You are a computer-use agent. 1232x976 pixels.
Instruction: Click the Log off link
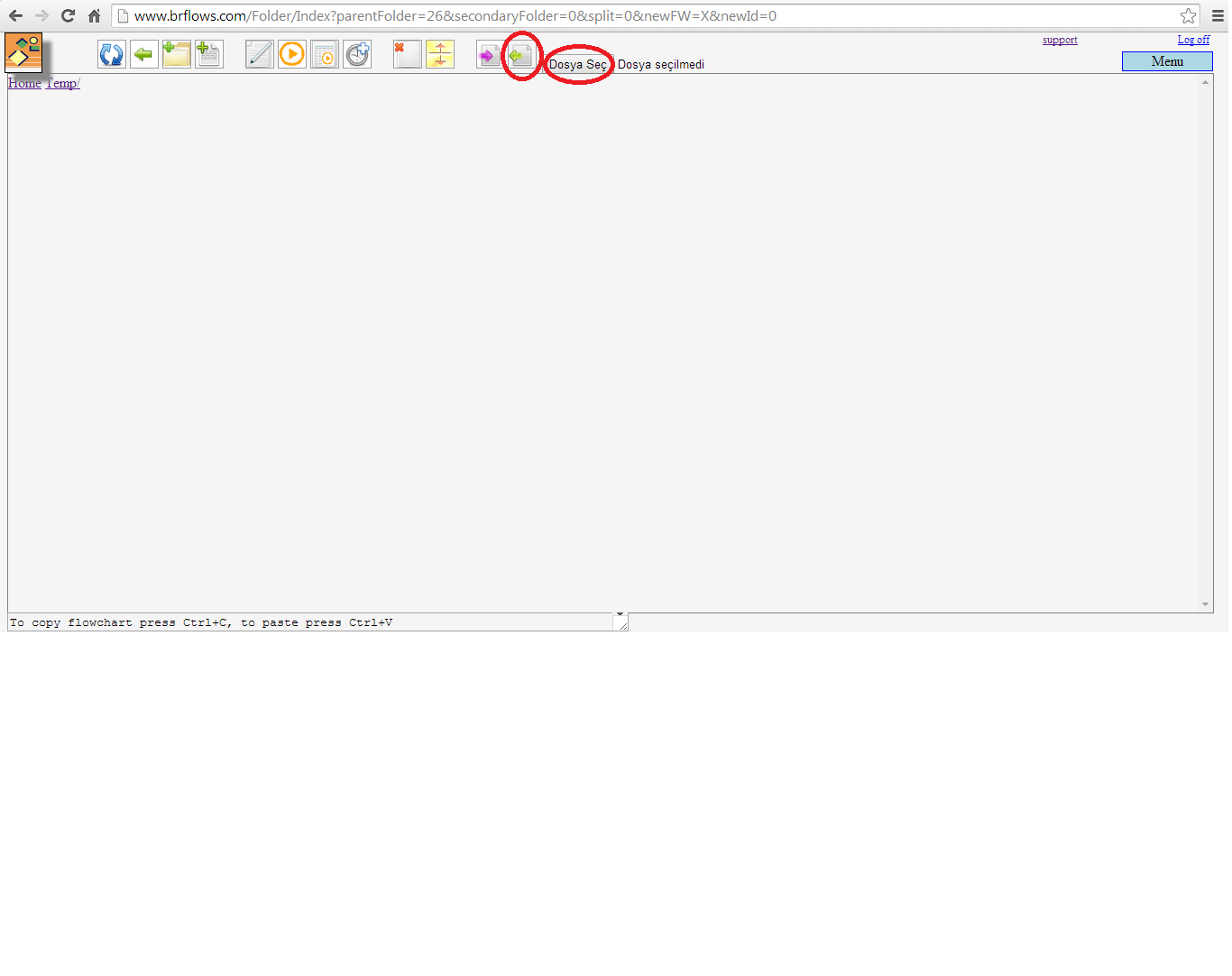(1193, 40)
